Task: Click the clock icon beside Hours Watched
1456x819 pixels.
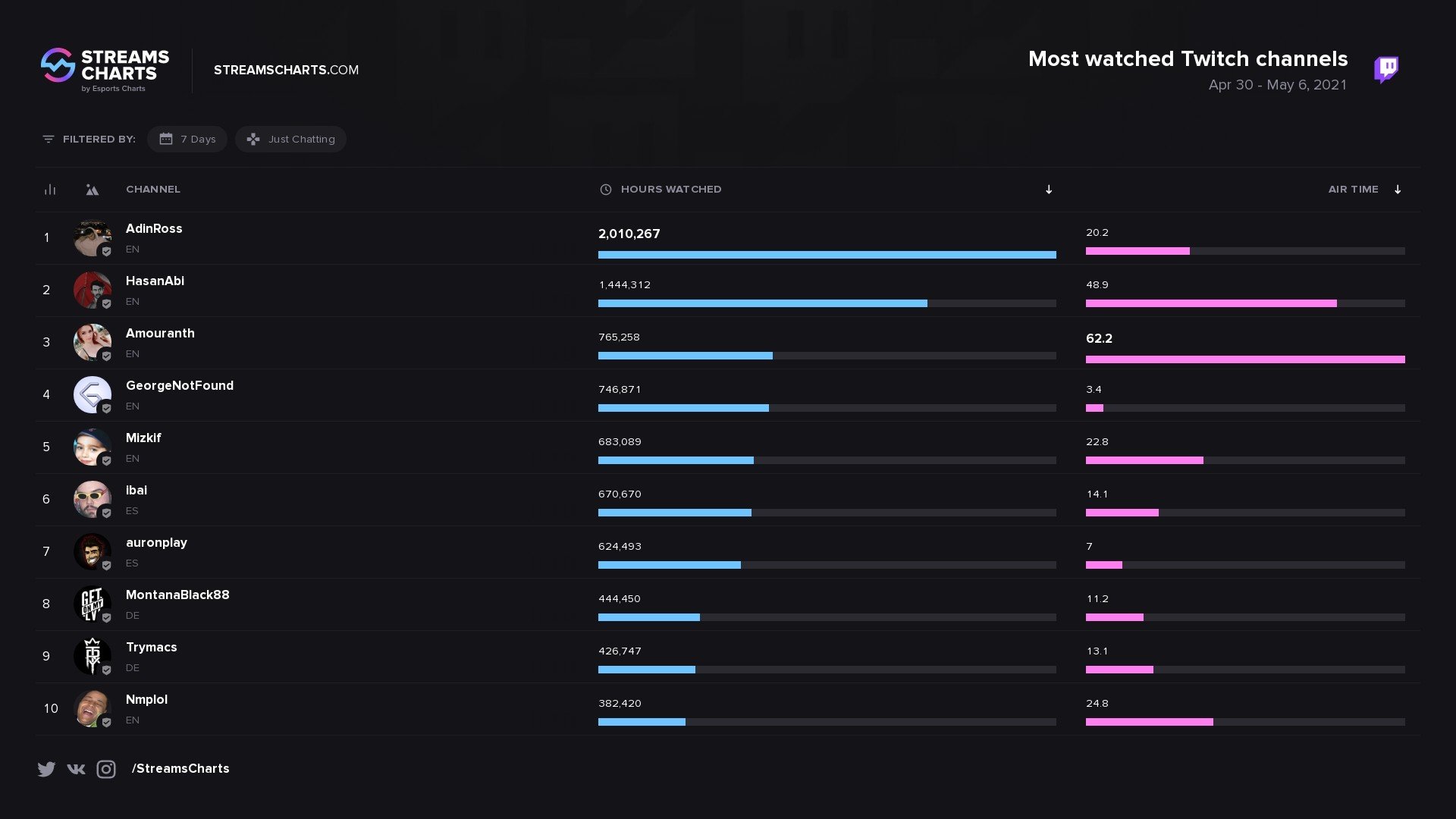Action: [605, 190]
